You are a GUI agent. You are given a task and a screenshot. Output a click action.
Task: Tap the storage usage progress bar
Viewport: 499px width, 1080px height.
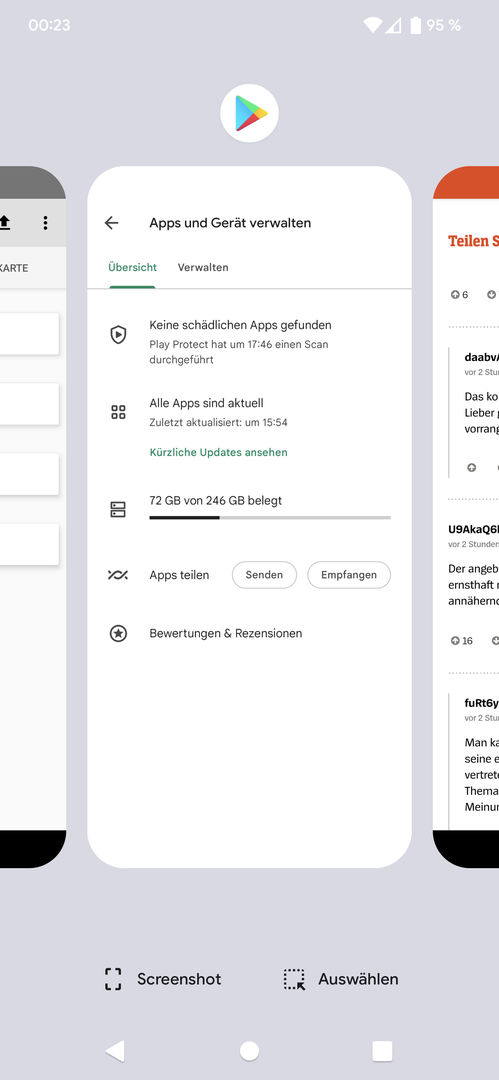(x=270, y=517)
